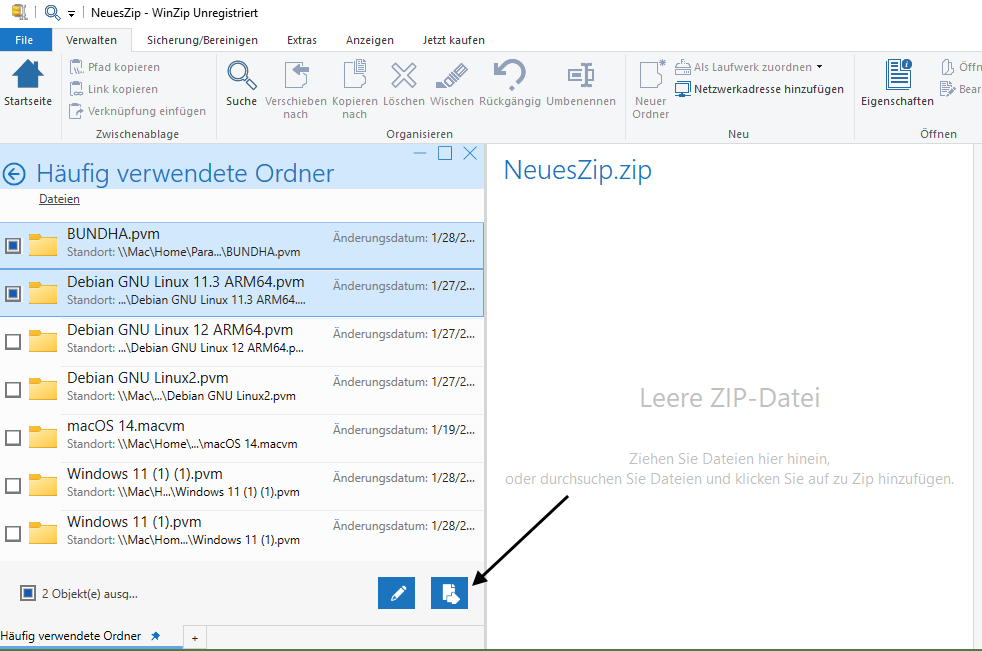This screenshot has height=651, width=982.
Task: Open the Anzeigen ribbon tab
Action: (x=370, y=40)
